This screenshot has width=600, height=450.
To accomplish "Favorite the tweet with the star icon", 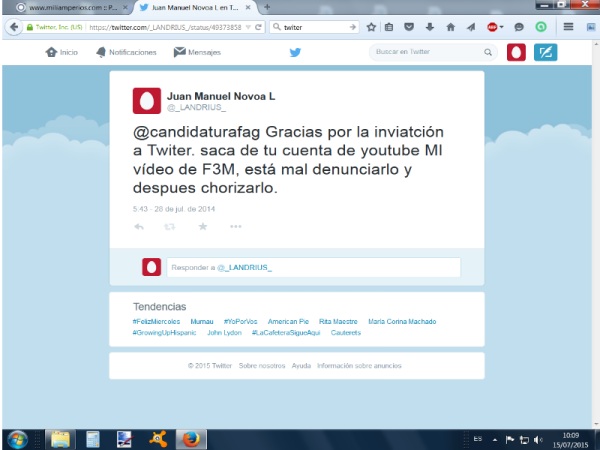I will point(203,227).
